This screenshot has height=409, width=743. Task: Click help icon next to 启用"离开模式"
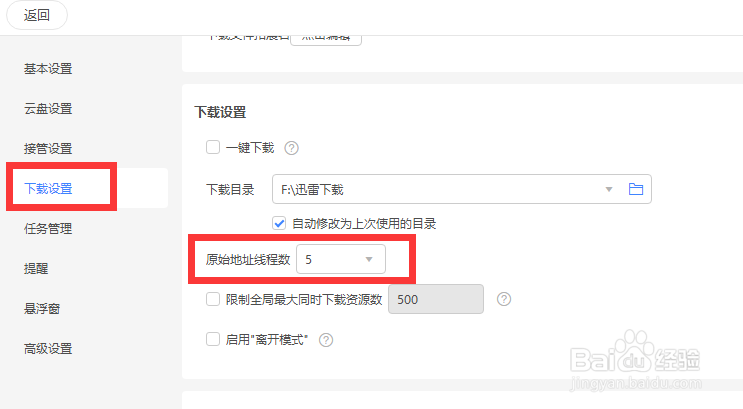[x=325, y=340]
